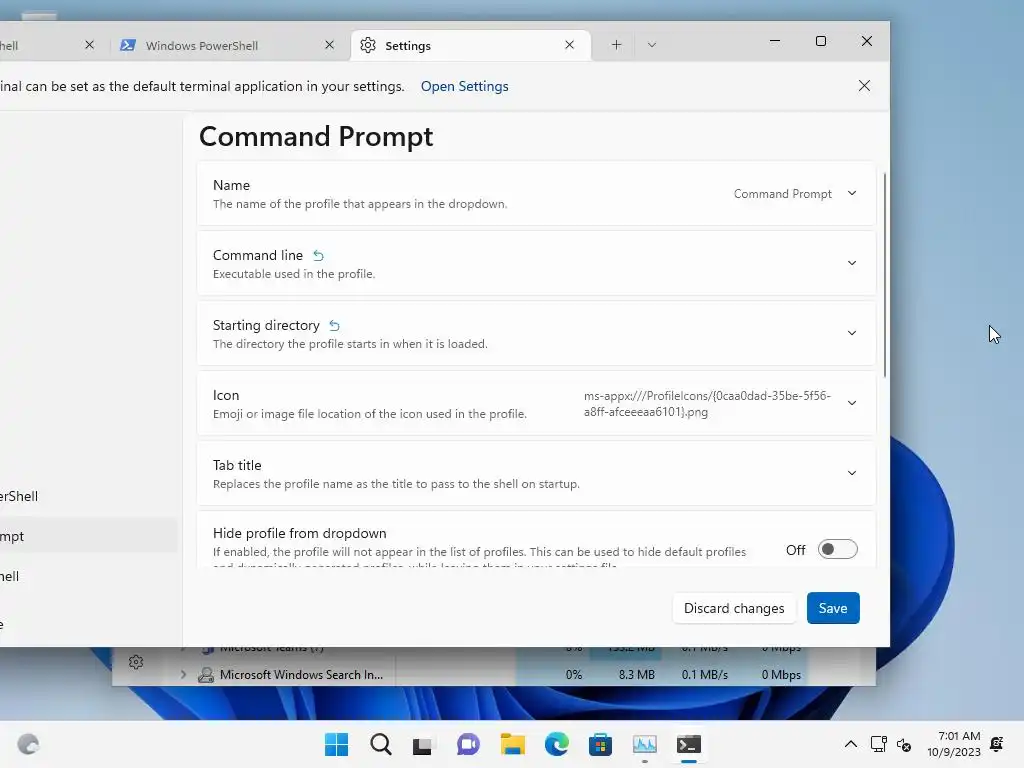The image size is (1024, 768).
Task: Expand the Command line setting
Action: tap(536, 263)
